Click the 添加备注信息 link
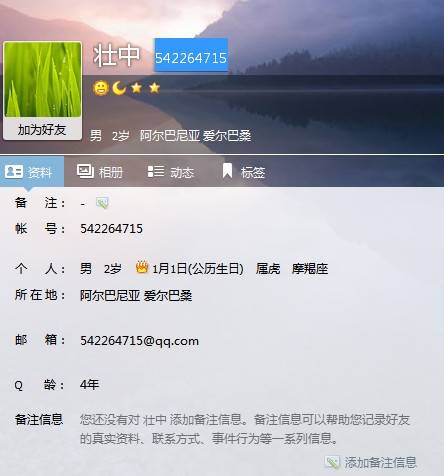The width and height of the screenshot is (444, 476). pos(380,463)
